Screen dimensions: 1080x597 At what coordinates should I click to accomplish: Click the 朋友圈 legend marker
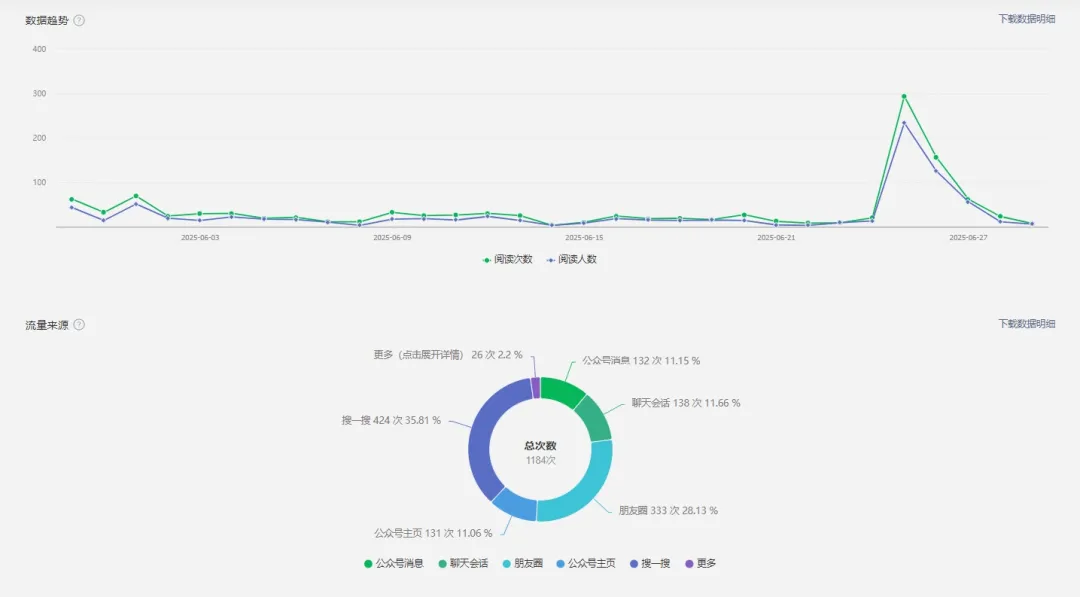tap(507, 562)
